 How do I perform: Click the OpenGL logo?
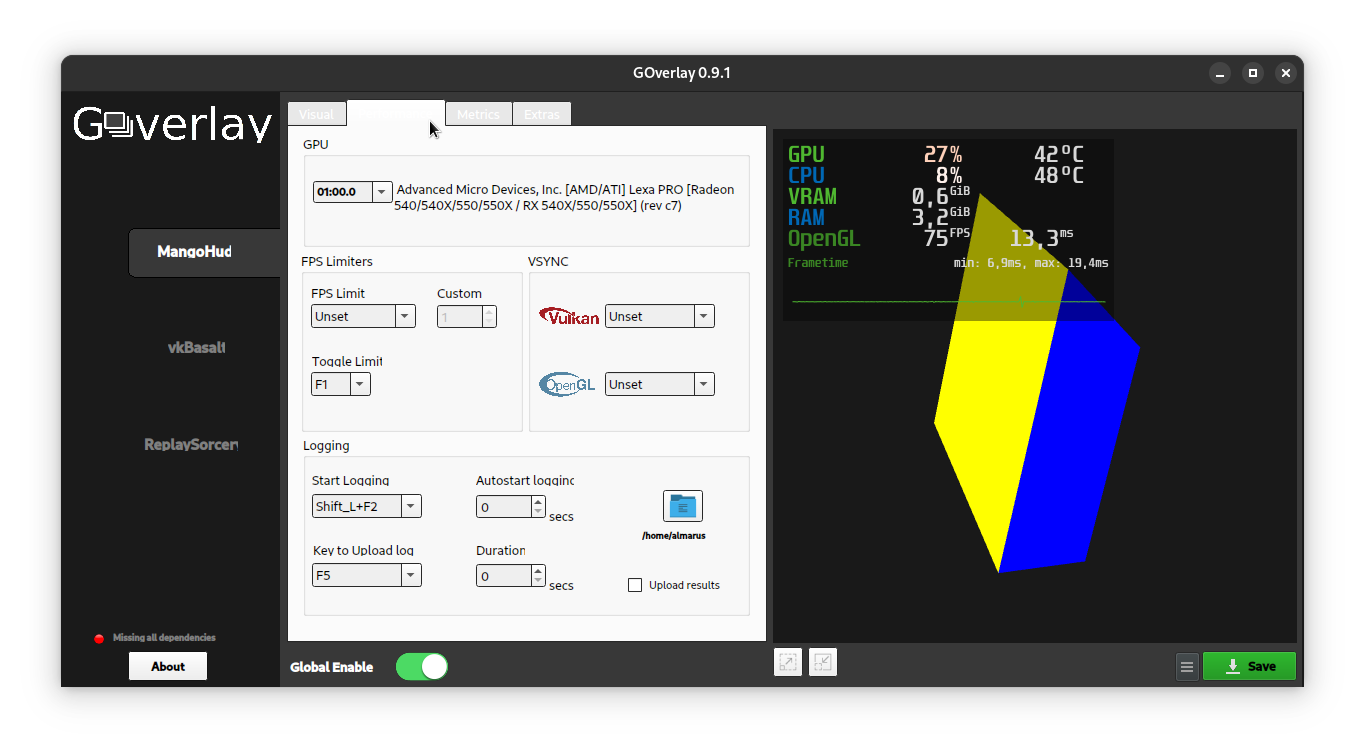coord(567,384)
